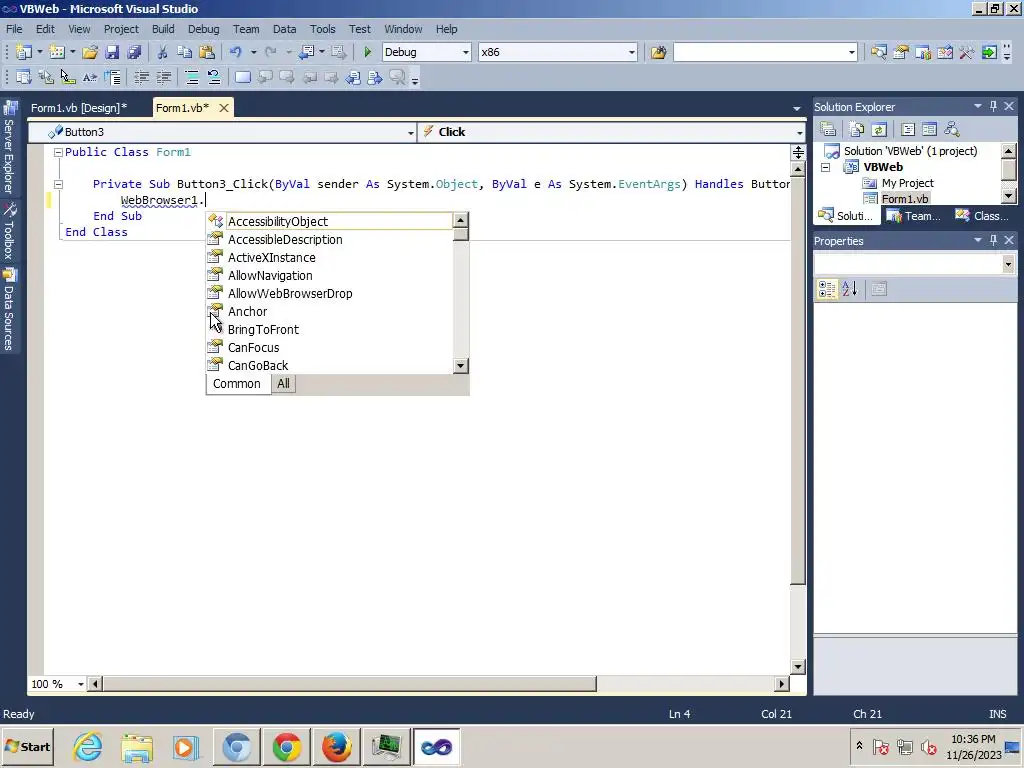Open the Server Explorer side tab
The width and height of the screenshot is (1024, 768).
[x=9, y=148]
